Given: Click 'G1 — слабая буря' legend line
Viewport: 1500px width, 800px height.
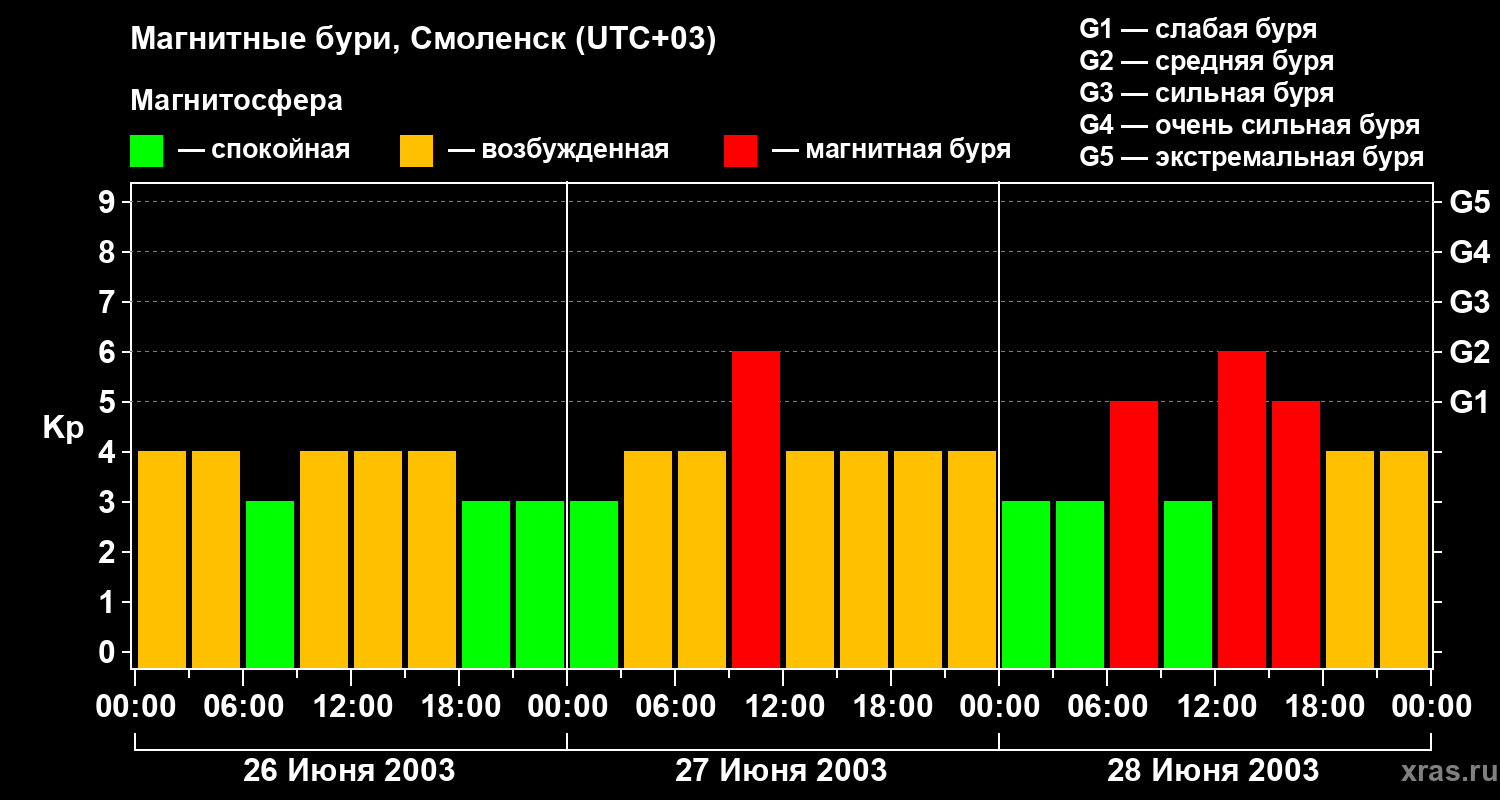Looking at the screenshot, I should (x=1198, y=28).
